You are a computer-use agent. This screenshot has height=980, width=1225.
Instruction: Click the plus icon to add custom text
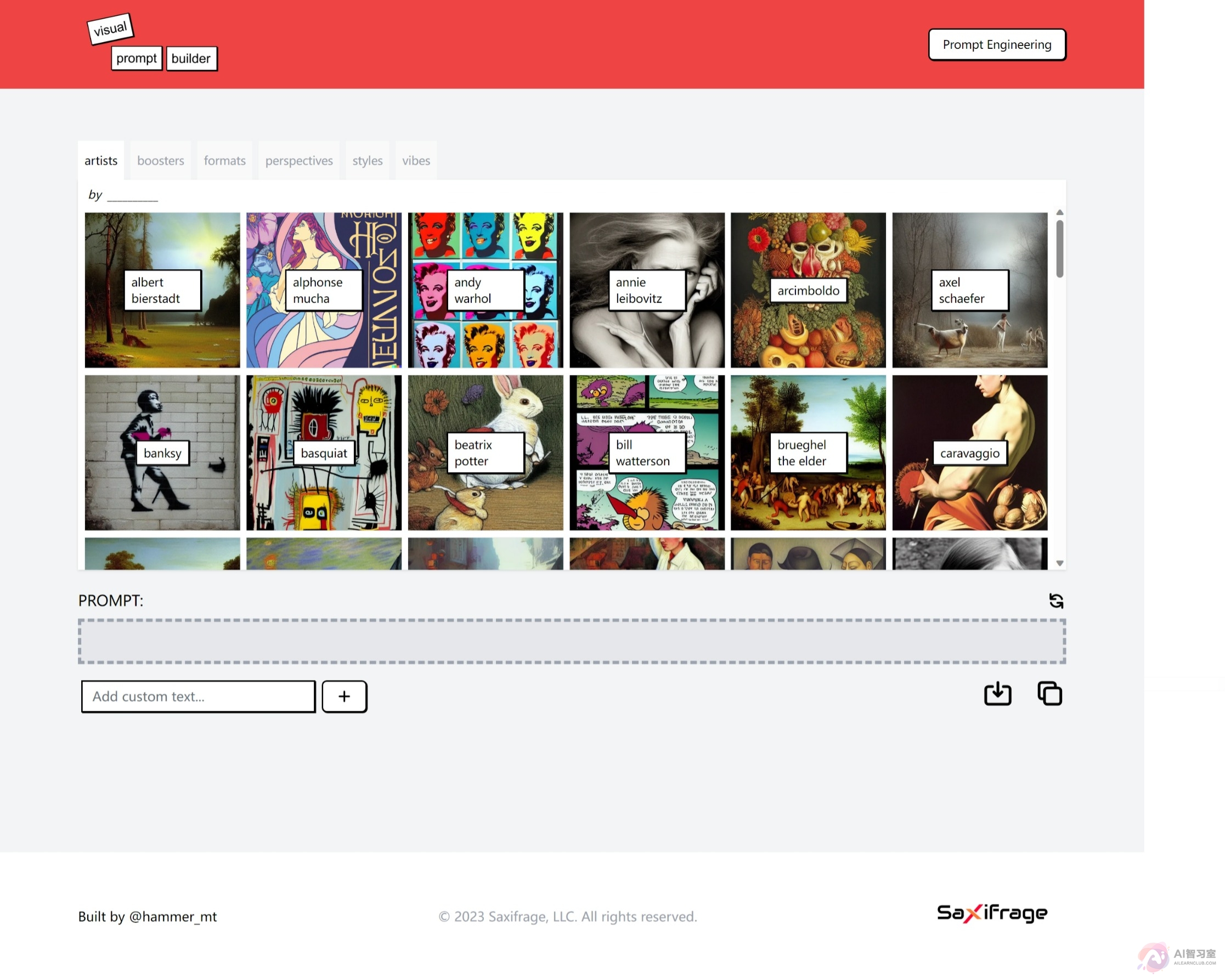click(345, 696)
